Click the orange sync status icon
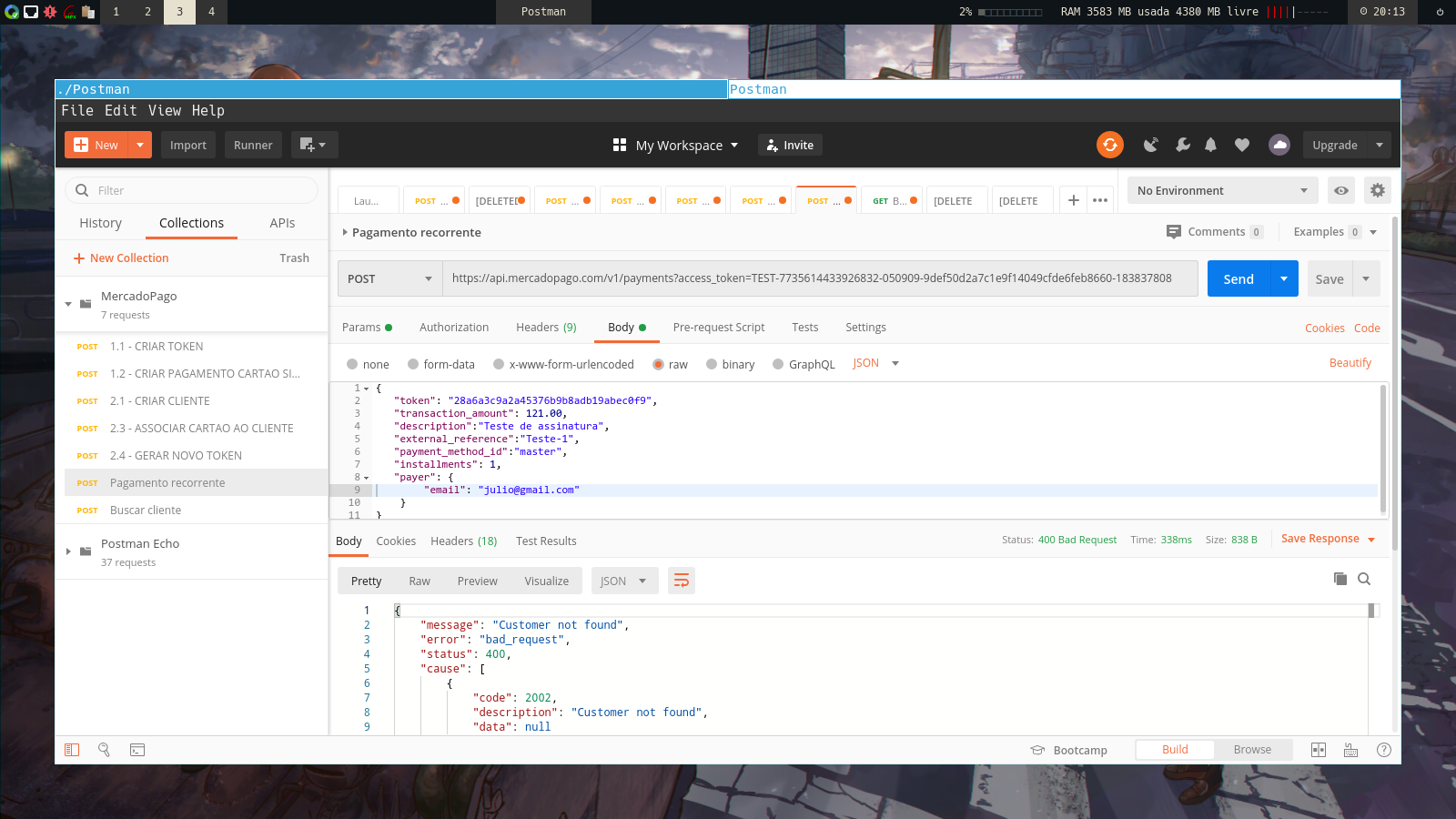This screenshot has height=819, width=1456. point(1109,145)
